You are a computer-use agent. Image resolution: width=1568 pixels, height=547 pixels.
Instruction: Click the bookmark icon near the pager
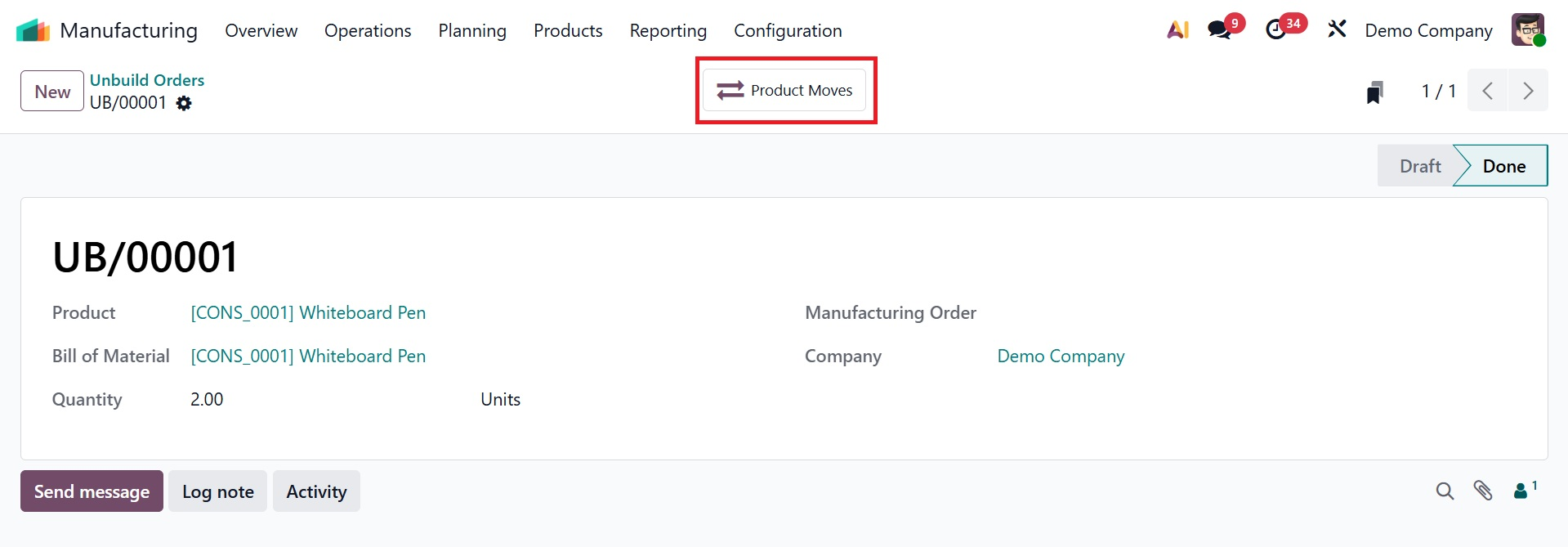coord(1375,92)
